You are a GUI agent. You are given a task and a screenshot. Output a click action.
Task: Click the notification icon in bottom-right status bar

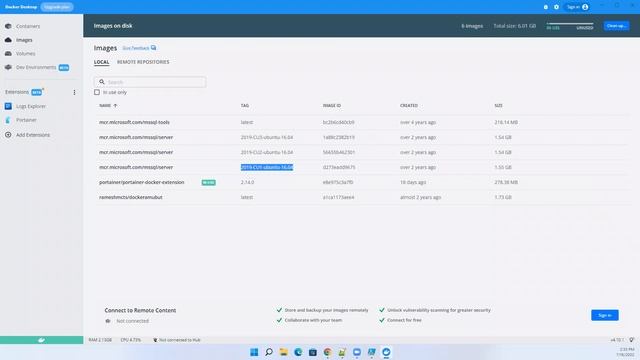pos(631,340)
